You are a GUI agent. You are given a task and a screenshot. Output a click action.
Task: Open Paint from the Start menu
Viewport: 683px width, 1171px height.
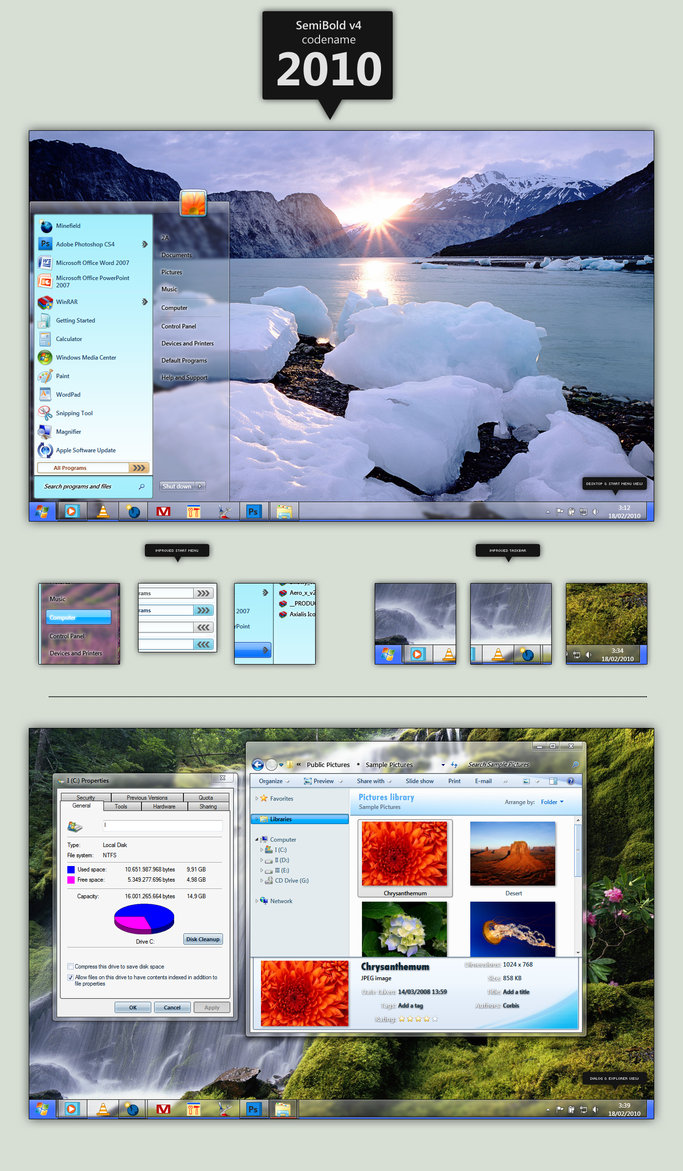coord(62,376)
